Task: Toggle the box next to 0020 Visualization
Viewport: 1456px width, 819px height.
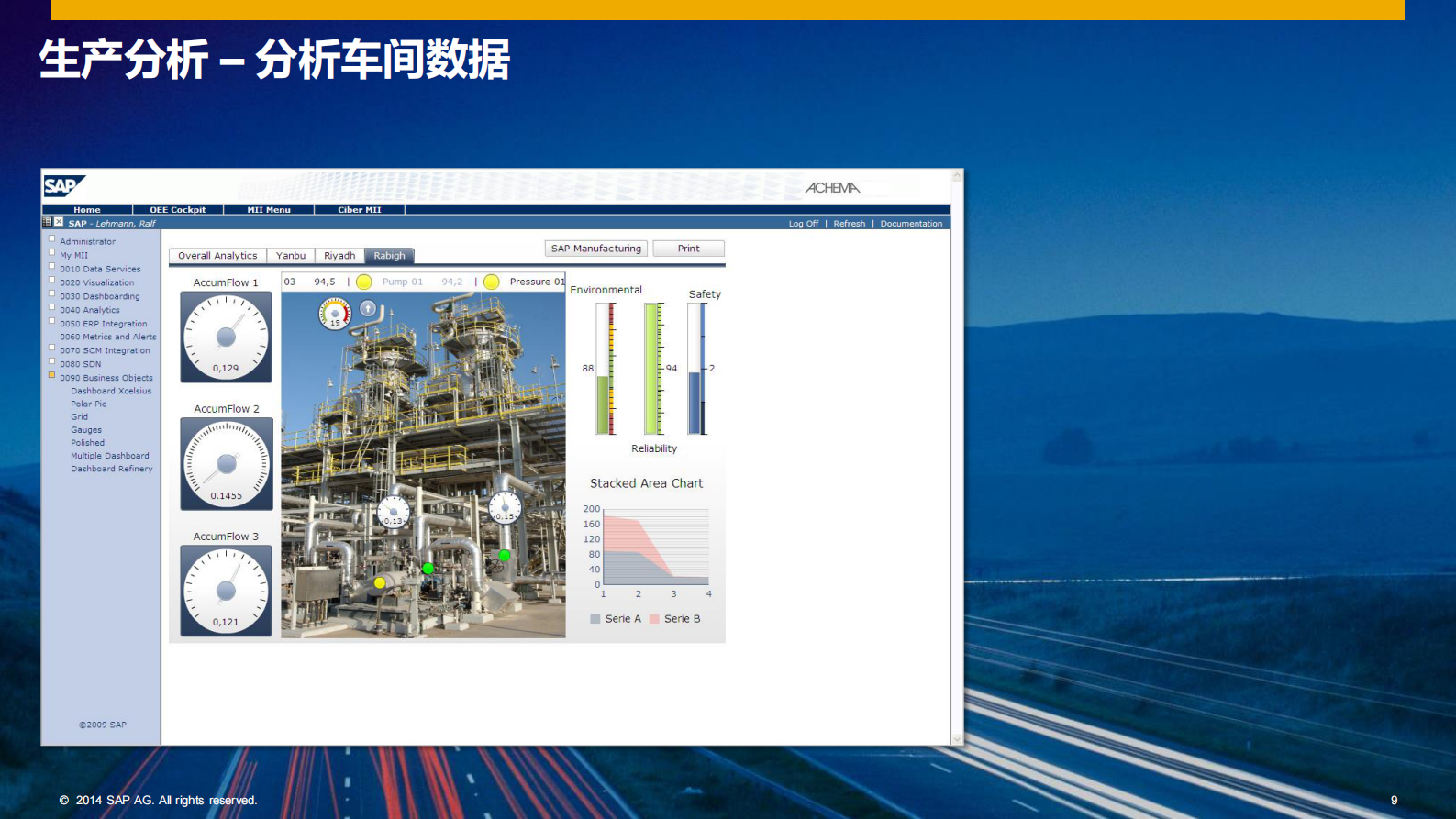Action: [52, 280]
